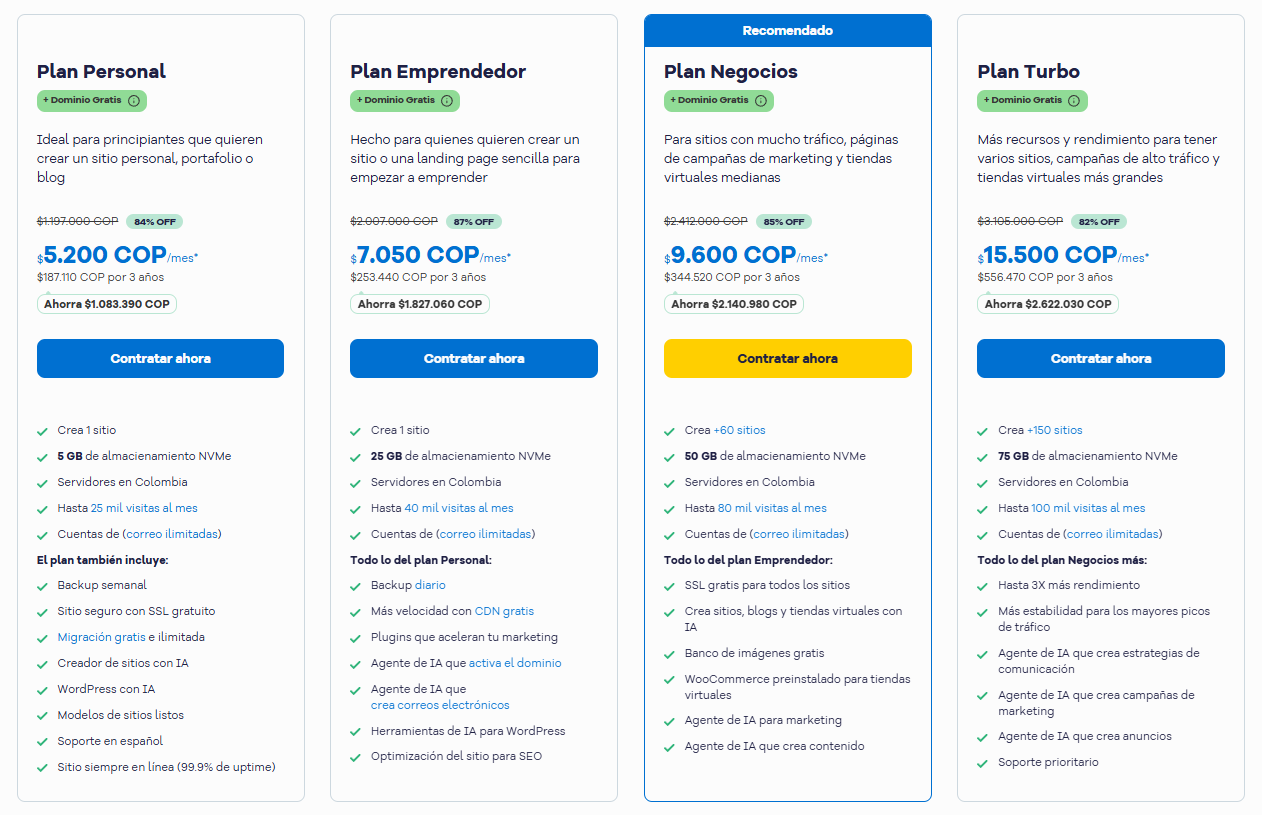
Task: Click the 'Plan Turbo' heading
Action: pyautogui.click(x=1027, y=71)
